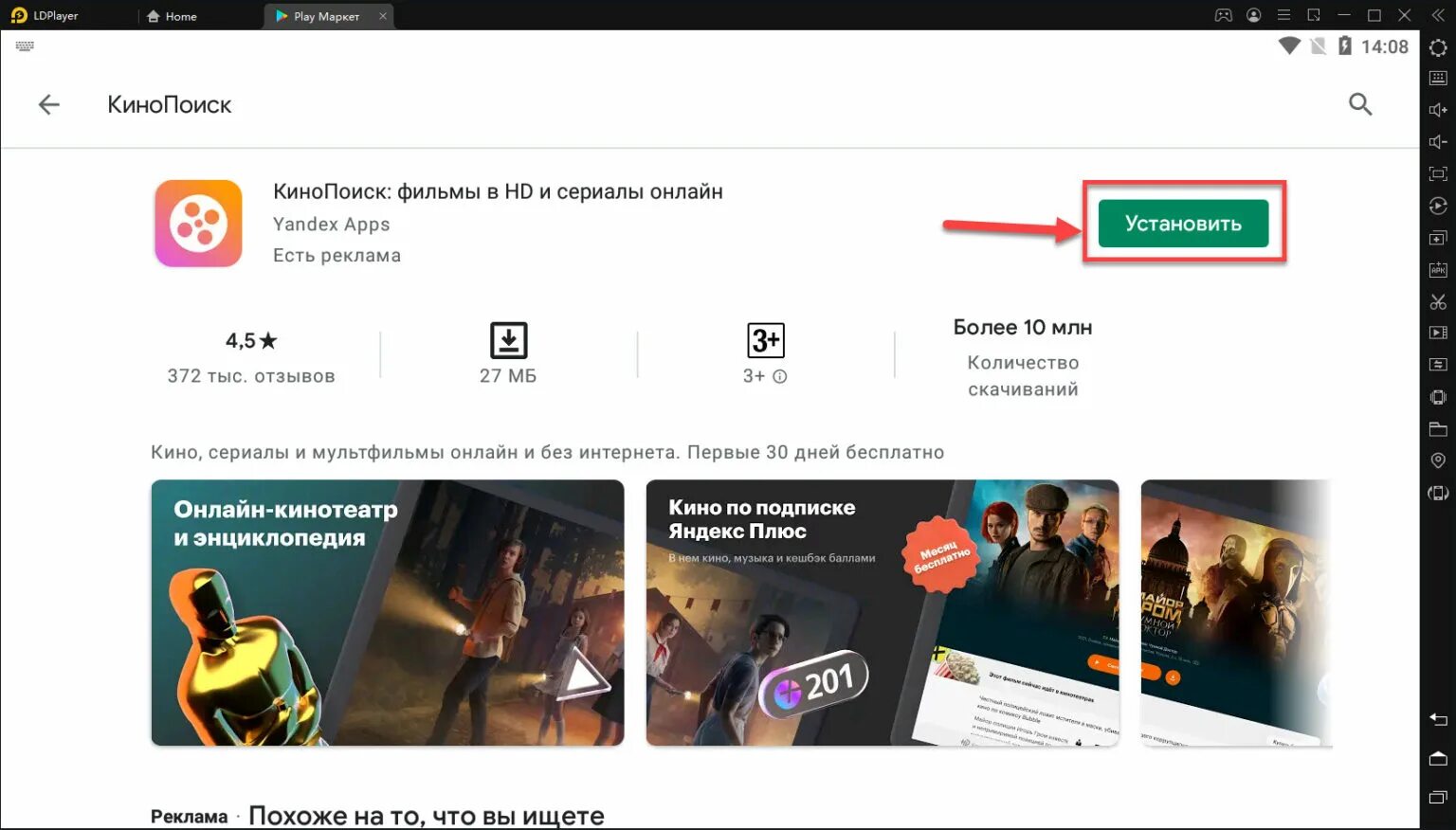Open the virtual GPS location icon

point(1438,460)
